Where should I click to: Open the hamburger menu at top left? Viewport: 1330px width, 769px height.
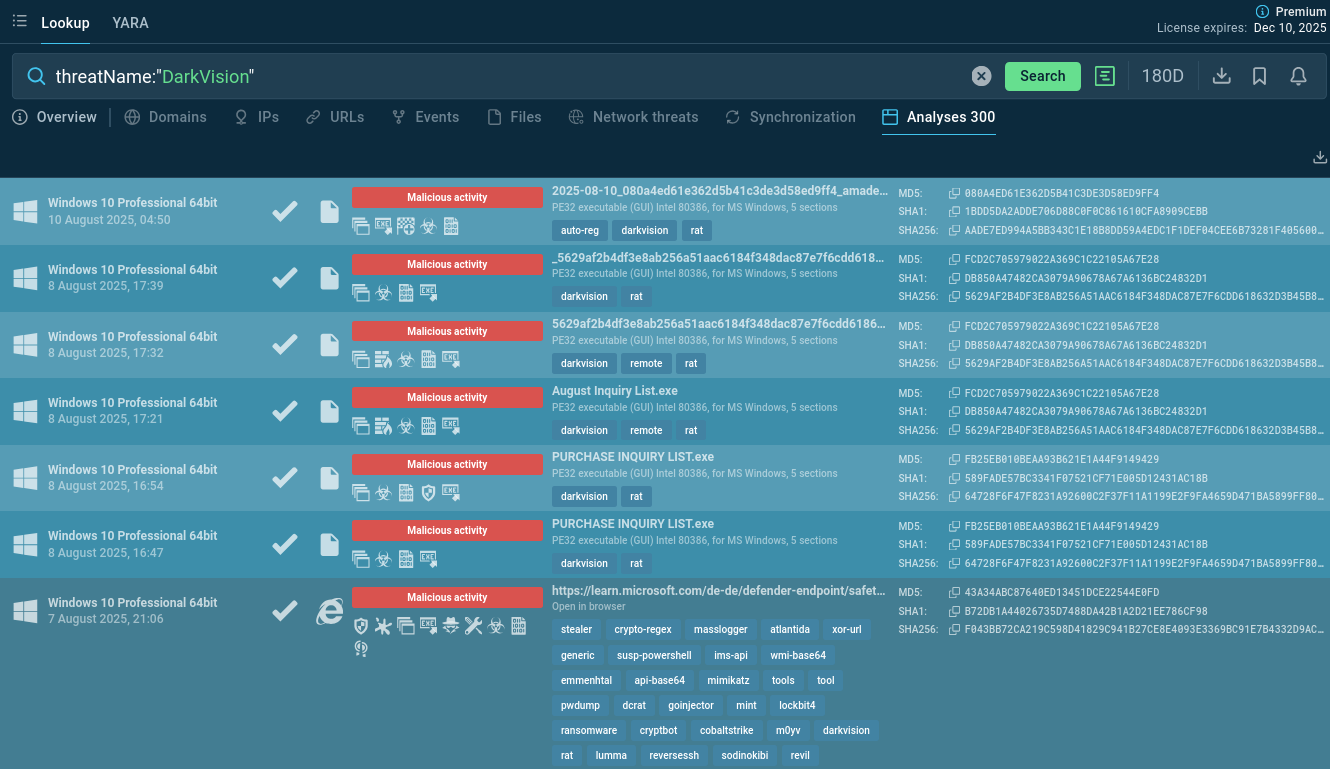click(19, 21)
